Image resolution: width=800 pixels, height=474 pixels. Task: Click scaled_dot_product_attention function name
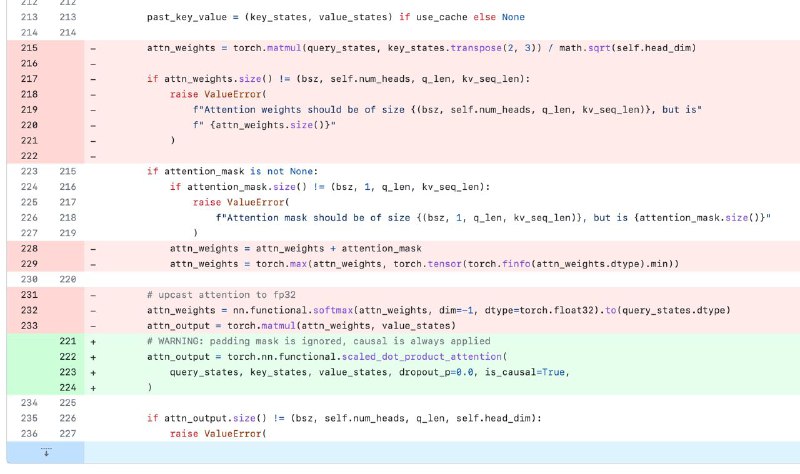click(x=421, y=357)
